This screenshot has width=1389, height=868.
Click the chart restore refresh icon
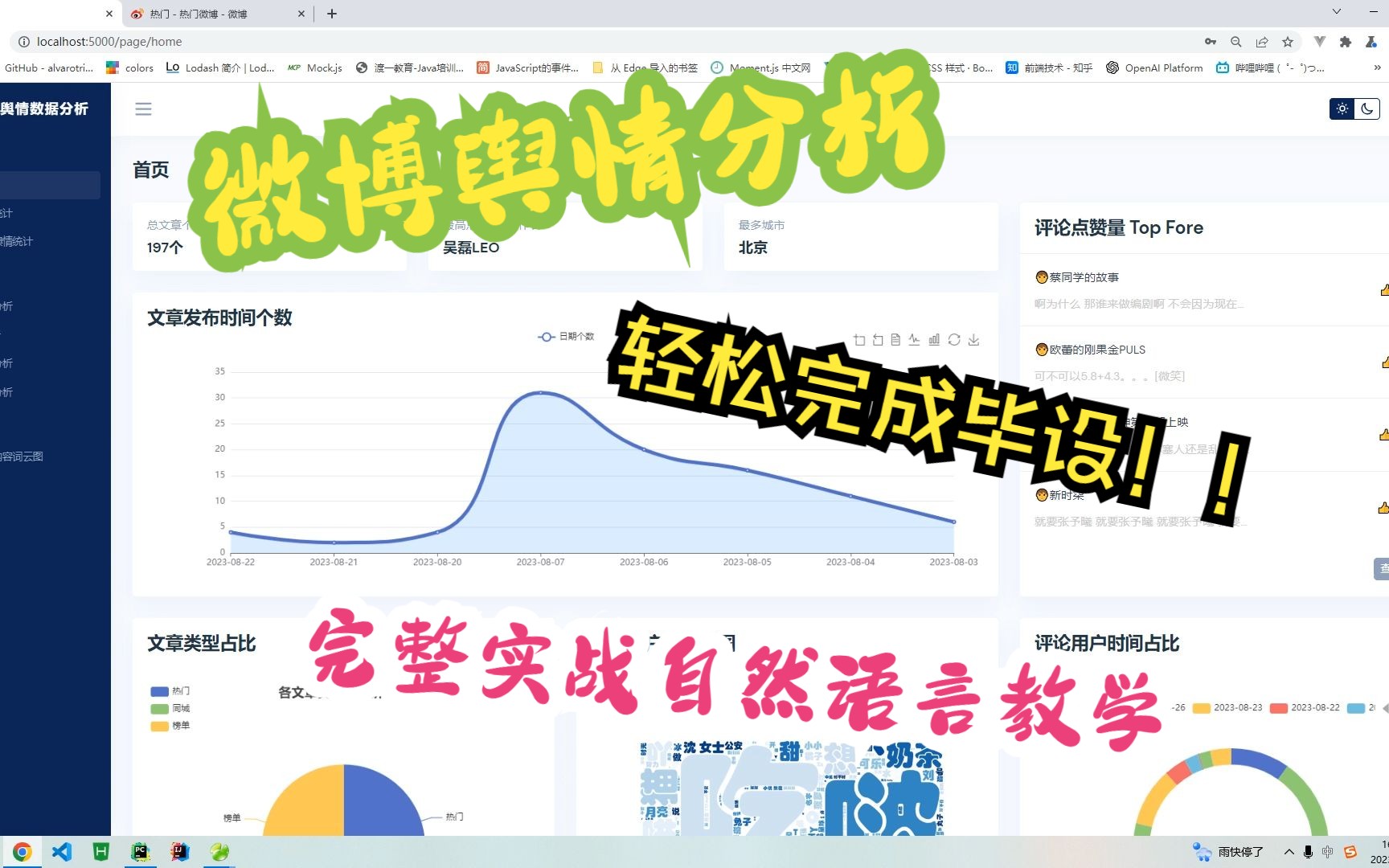coord(954,340)
